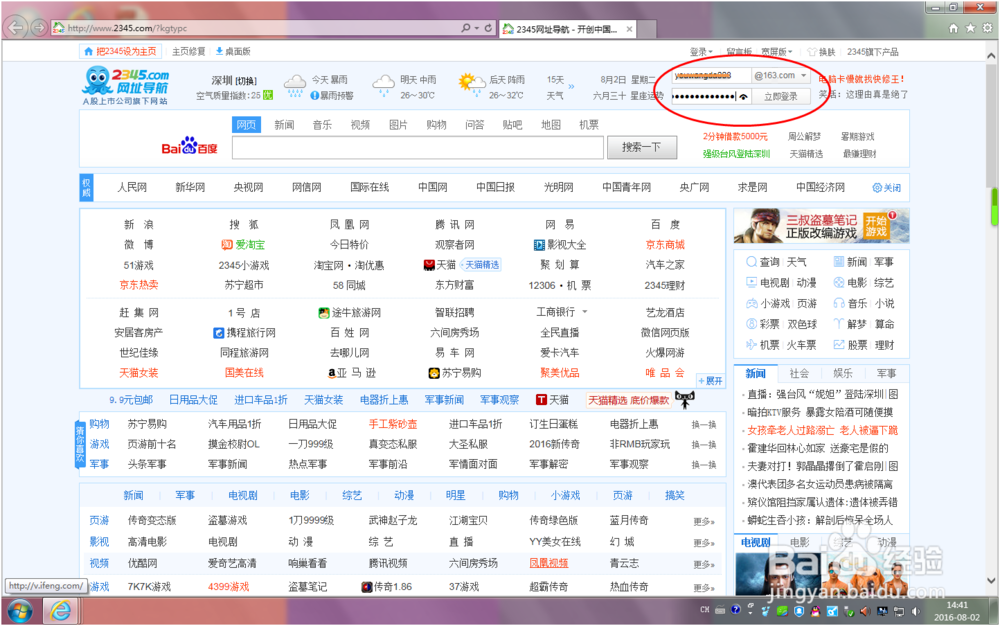1000x626 pixels.
Task: Click the 影视大全 film icon
Action: coord(539,245)
